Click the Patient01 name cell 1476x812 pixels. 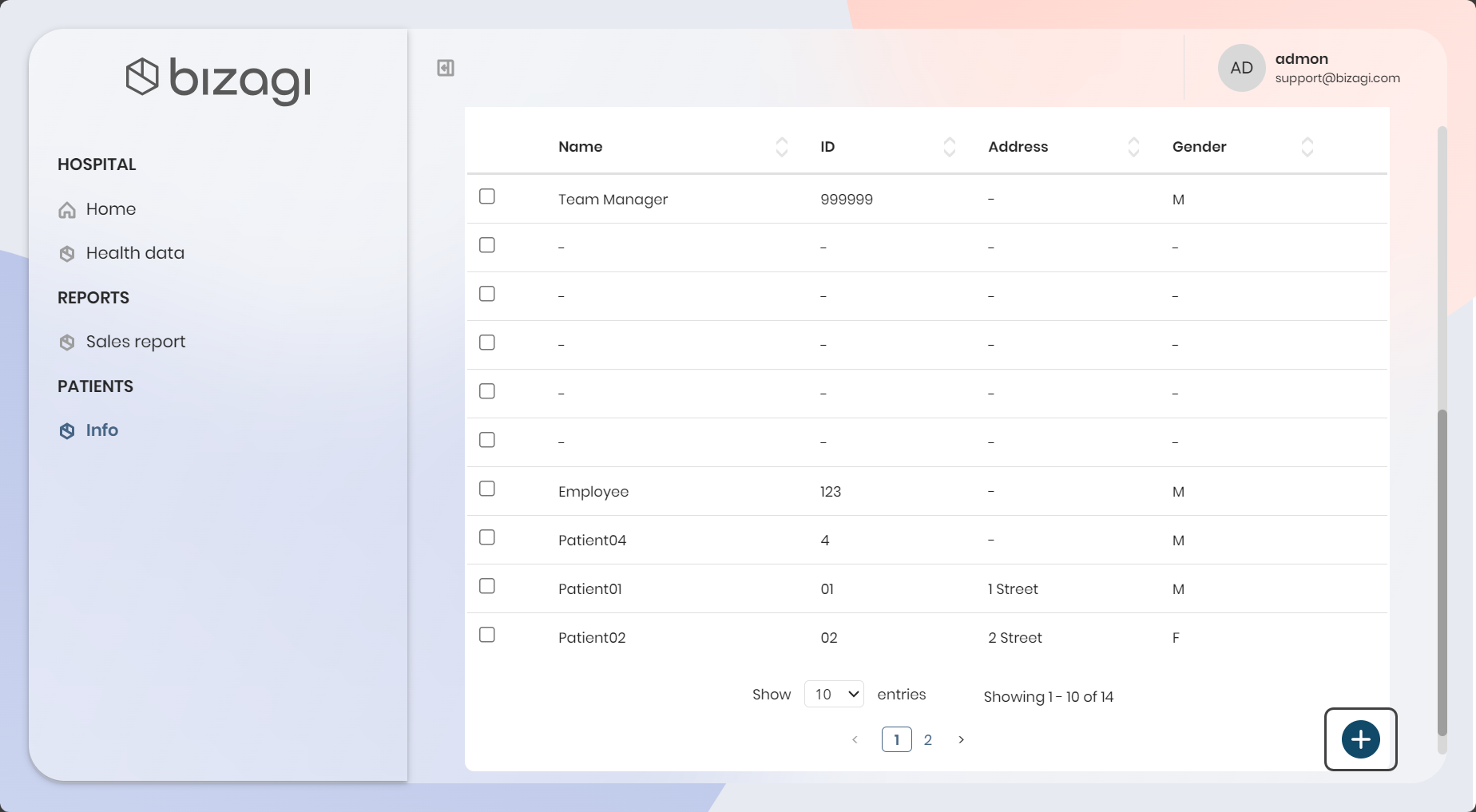[x=590, y=589]
